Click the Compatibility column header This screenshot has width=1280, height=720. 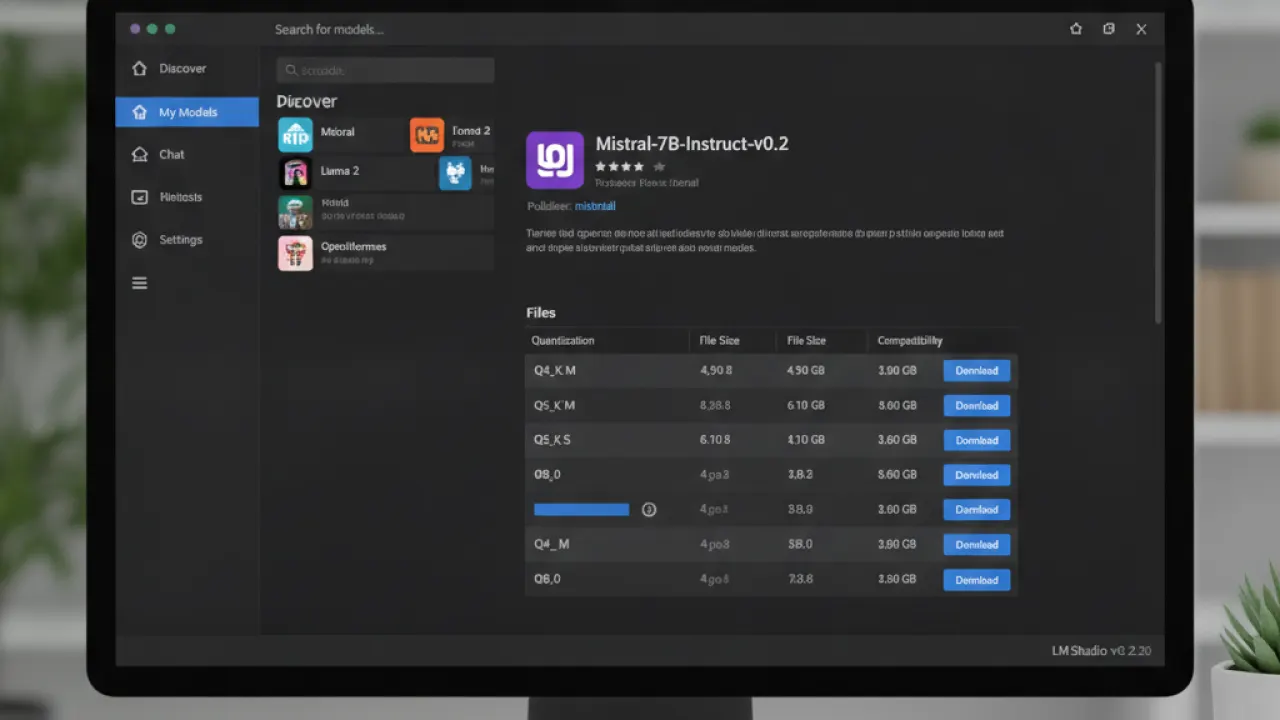tap(910, 341)
